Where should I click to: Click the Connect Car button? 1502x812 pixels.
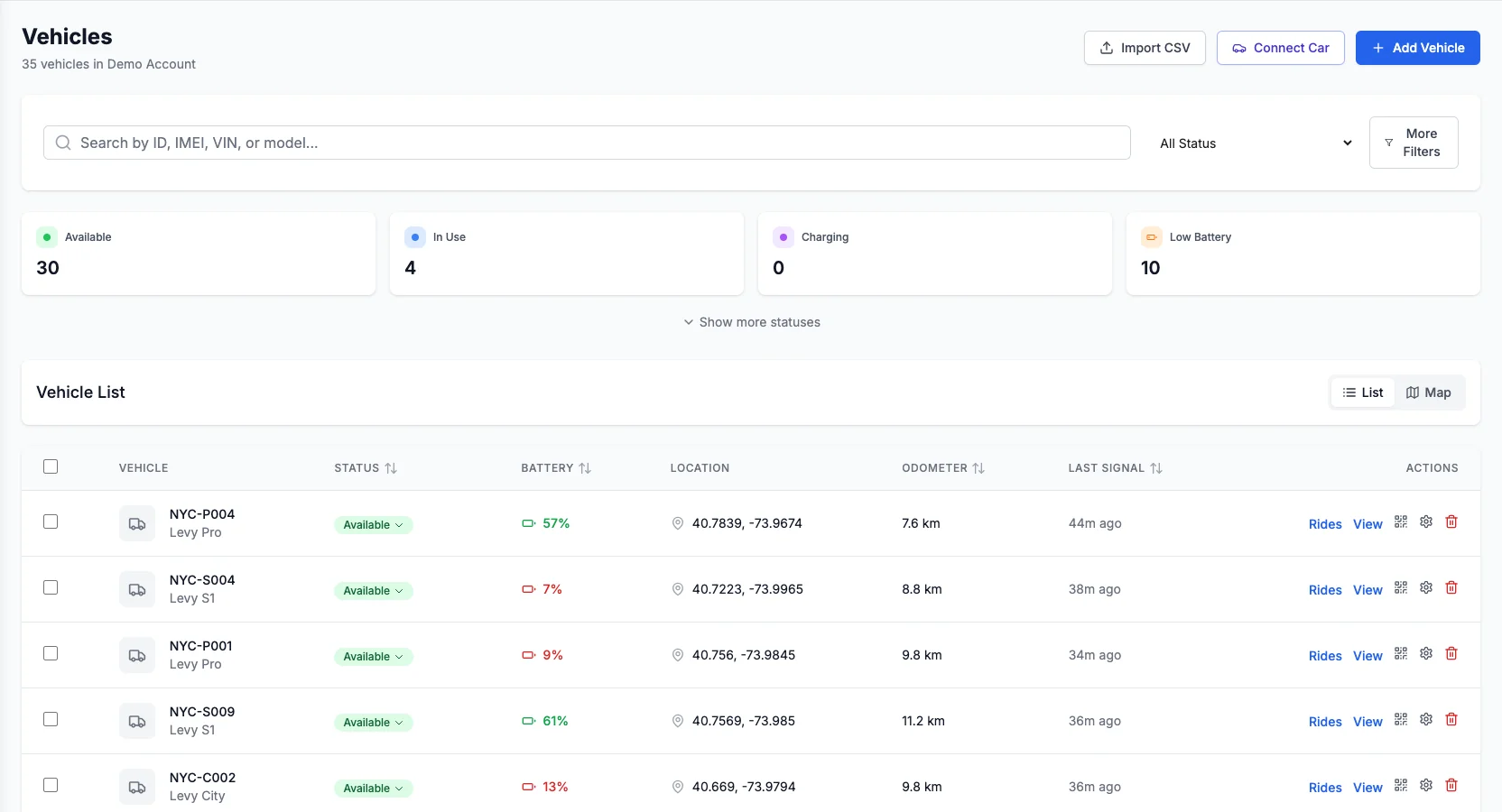(x=1281, y=48)
